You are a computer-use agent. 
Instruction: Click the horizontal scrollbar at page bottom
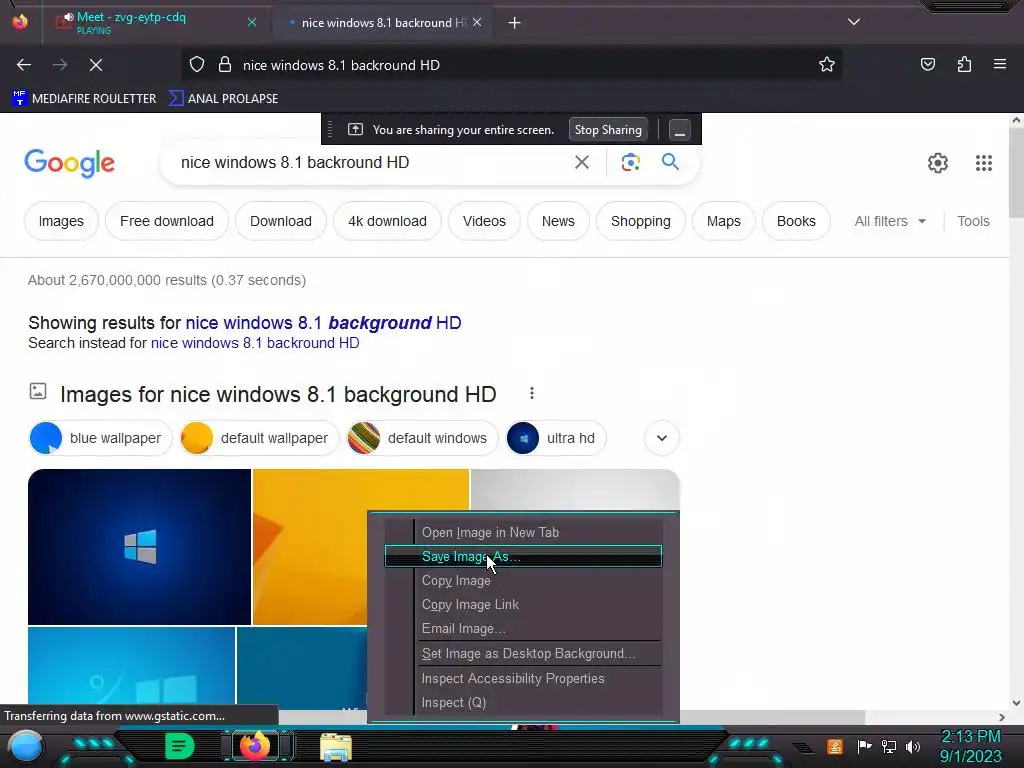tap(571, 717)
